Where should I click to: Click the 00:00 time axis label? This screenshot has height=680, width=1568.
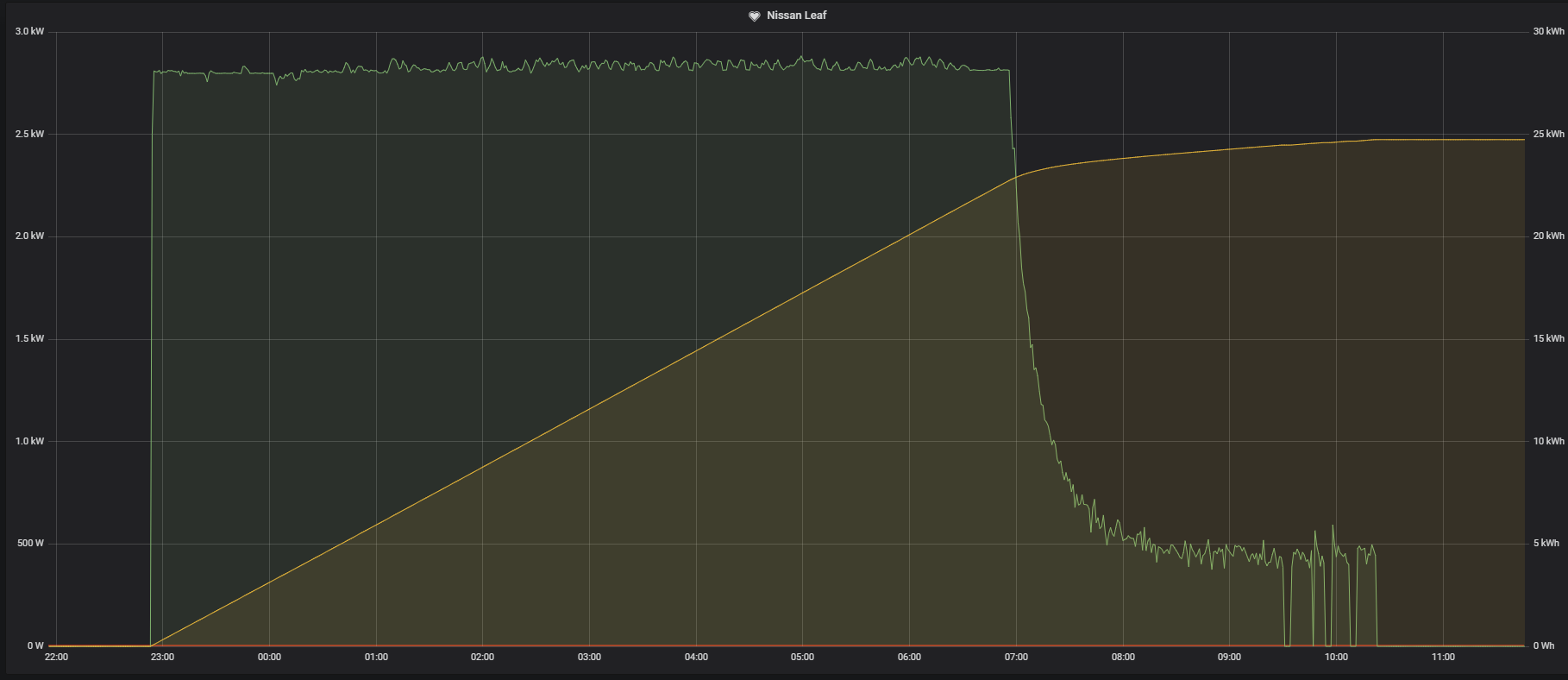coord(269,658)
